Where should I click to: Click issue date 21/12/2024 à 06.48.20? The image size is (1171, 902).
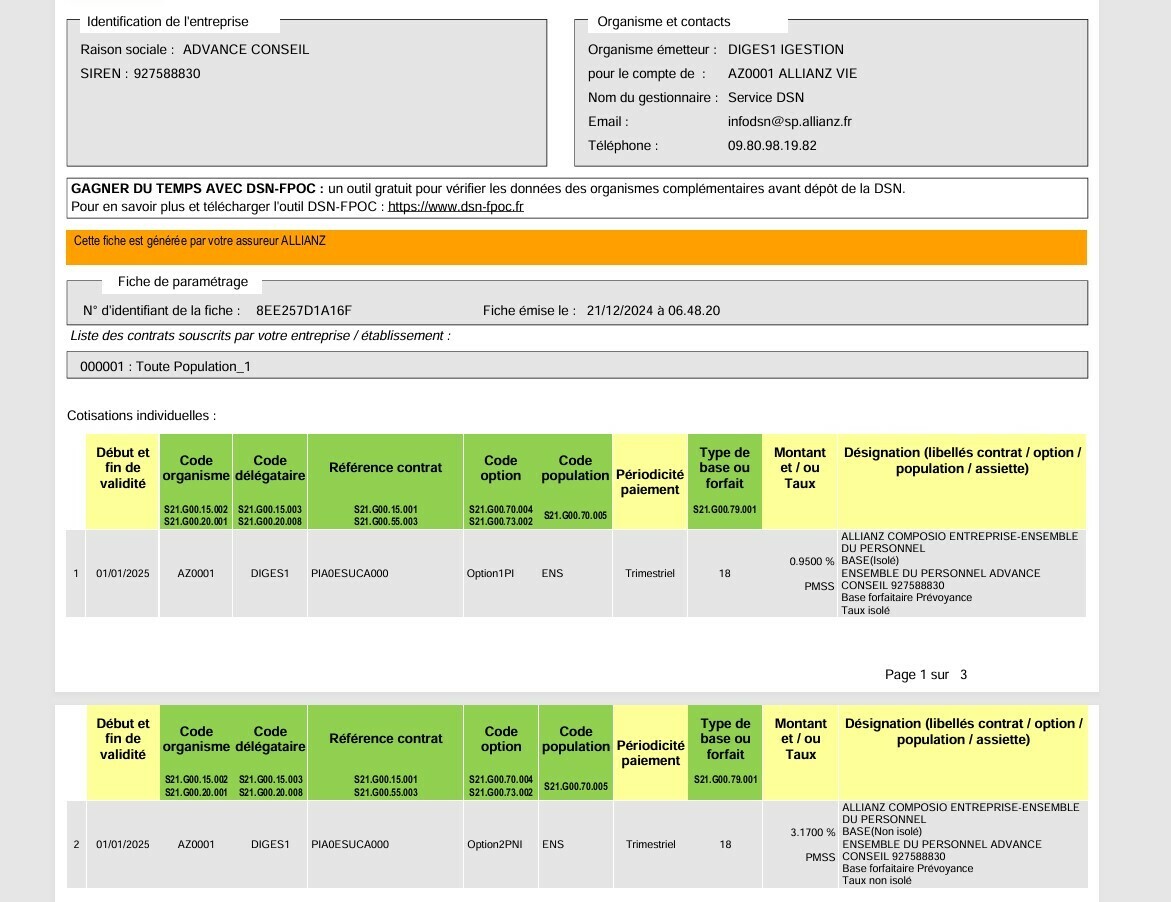(653, 311)
